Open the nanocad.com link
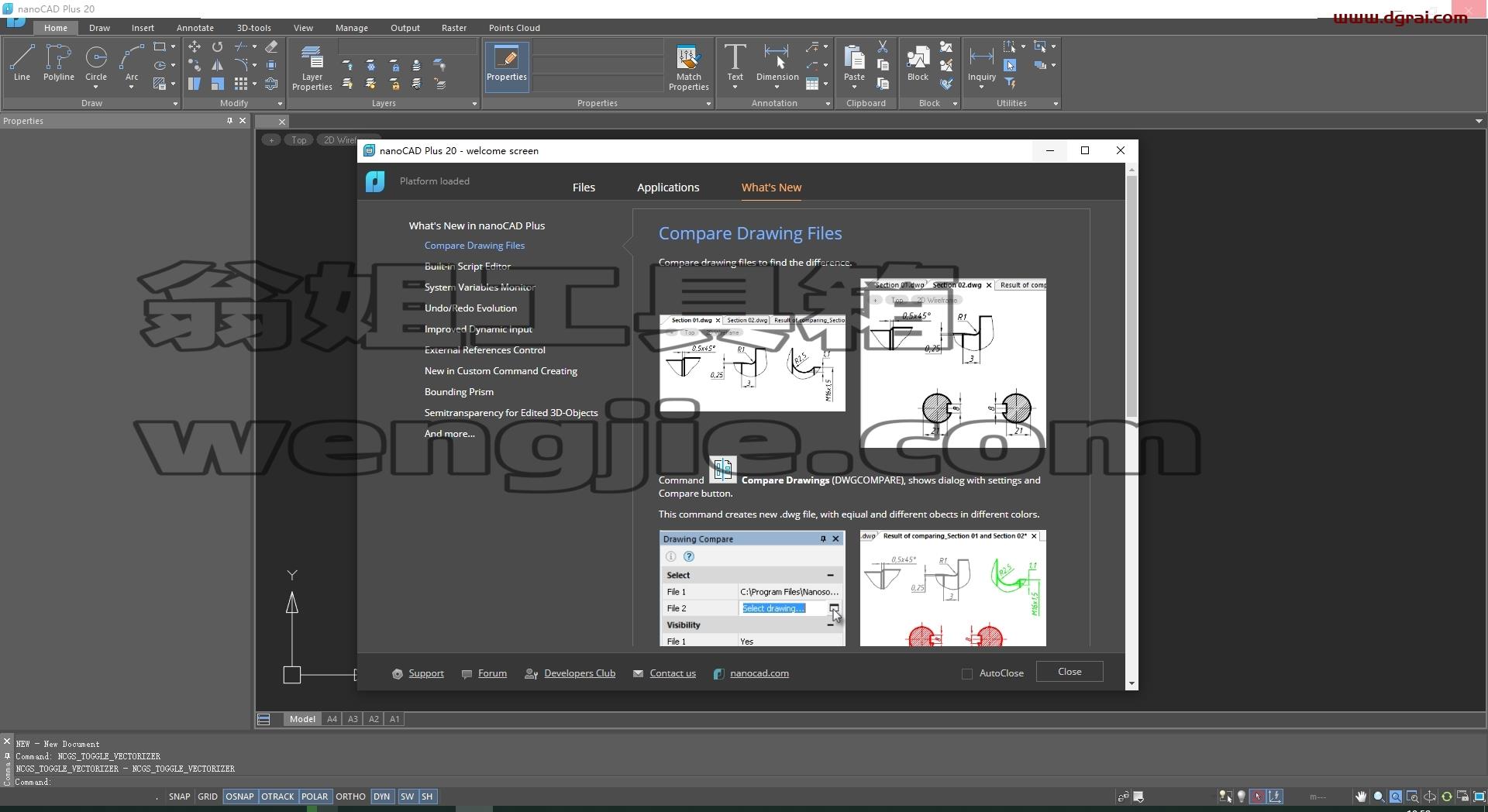This screenshot has width=1488, height=812. click(759, 673)
